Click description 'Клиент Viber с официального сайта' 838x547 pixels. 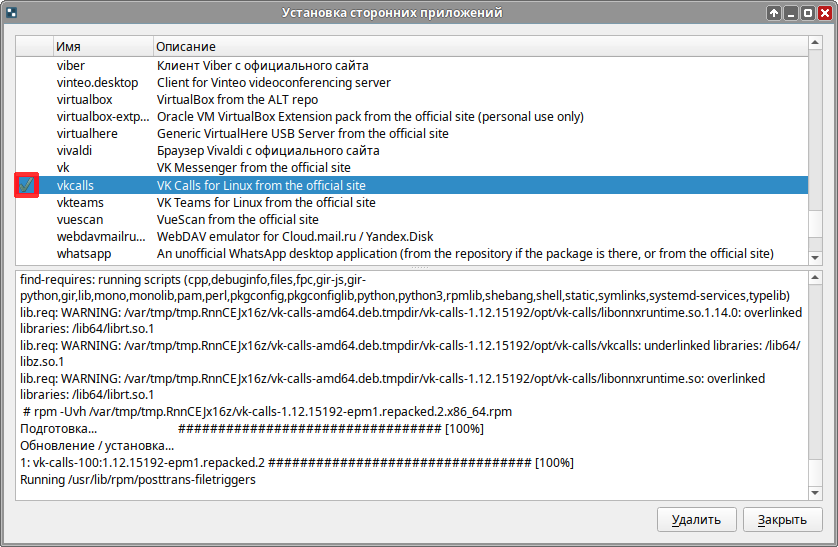(262, 66)
